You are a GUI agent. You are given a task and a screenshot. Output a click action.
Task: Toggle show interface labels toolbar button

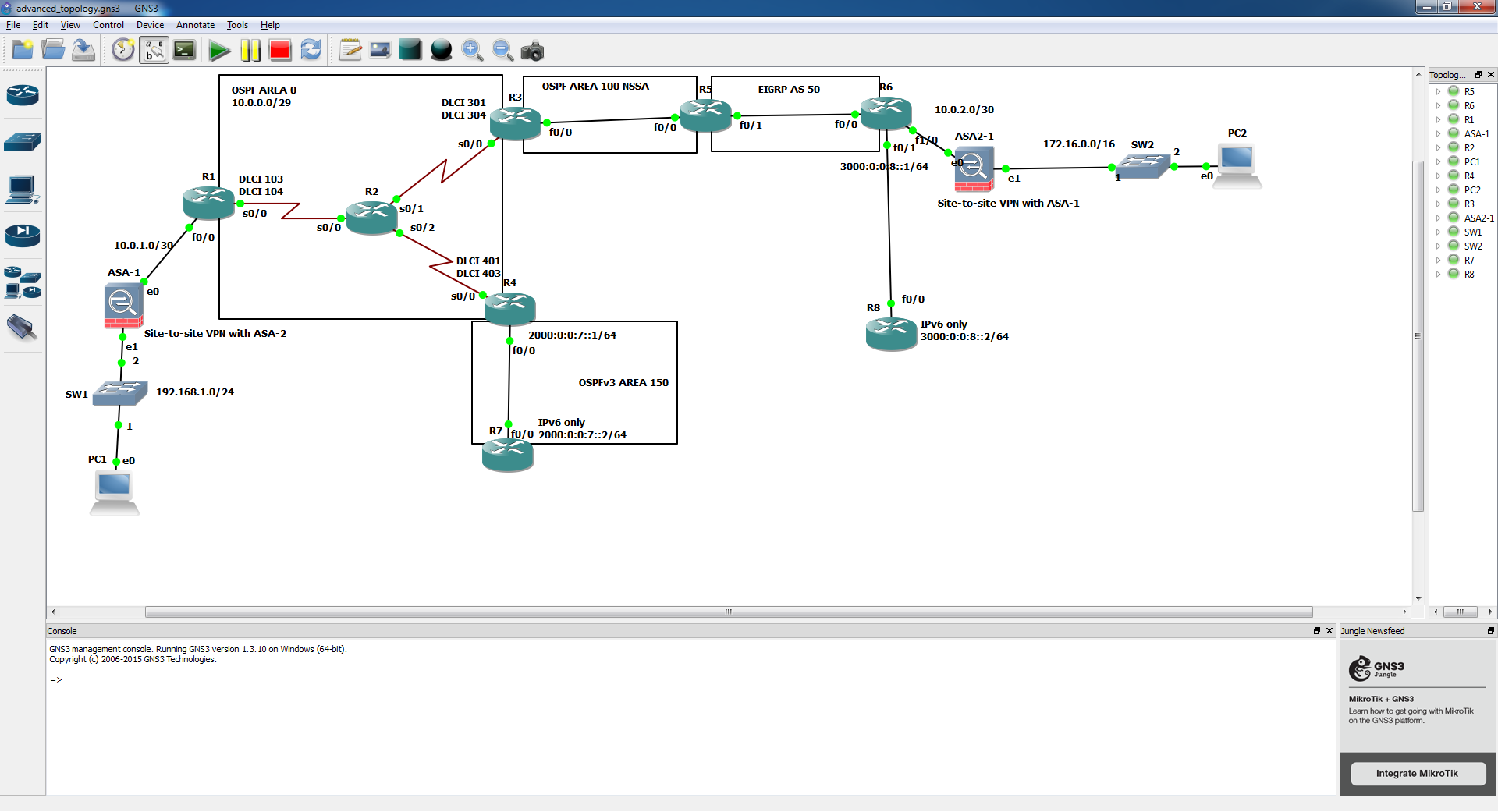point(154,51)
